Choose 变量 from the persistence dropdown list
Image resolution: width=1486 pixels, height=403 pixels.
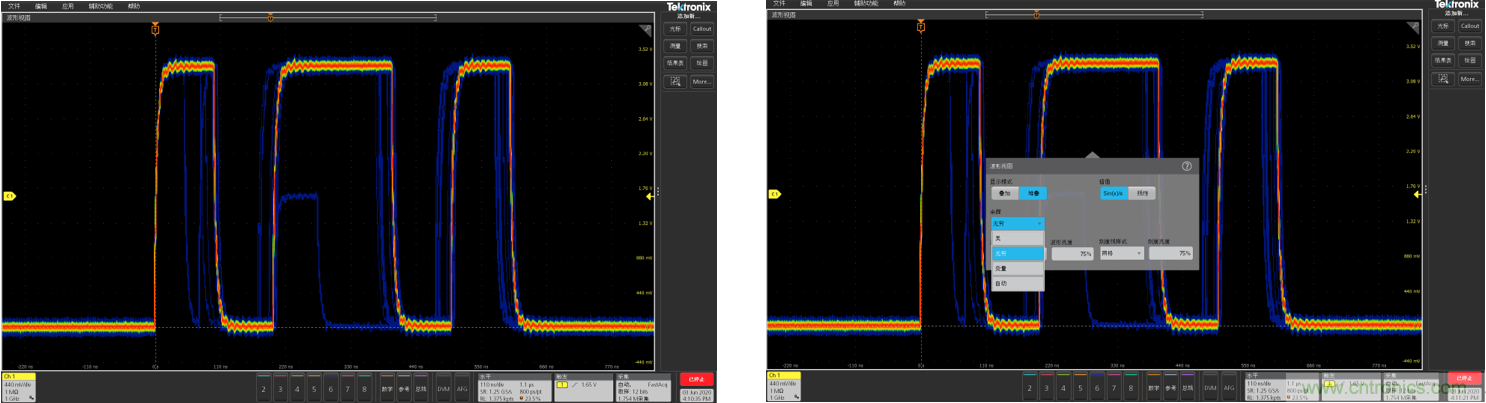click(x=1017, y=268)
